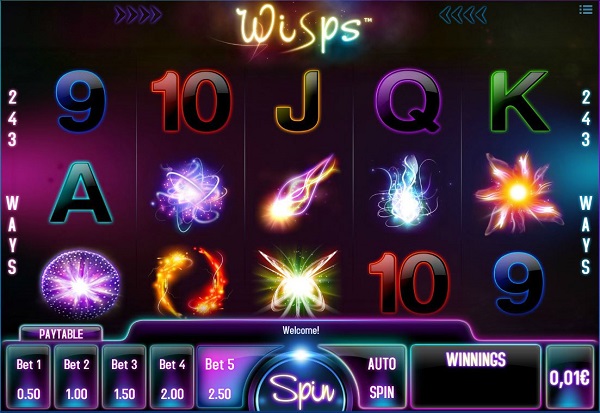This screenshot has height=413, width=600.
Task: Enable Auto Spin
Action: [x=382, y=377]
